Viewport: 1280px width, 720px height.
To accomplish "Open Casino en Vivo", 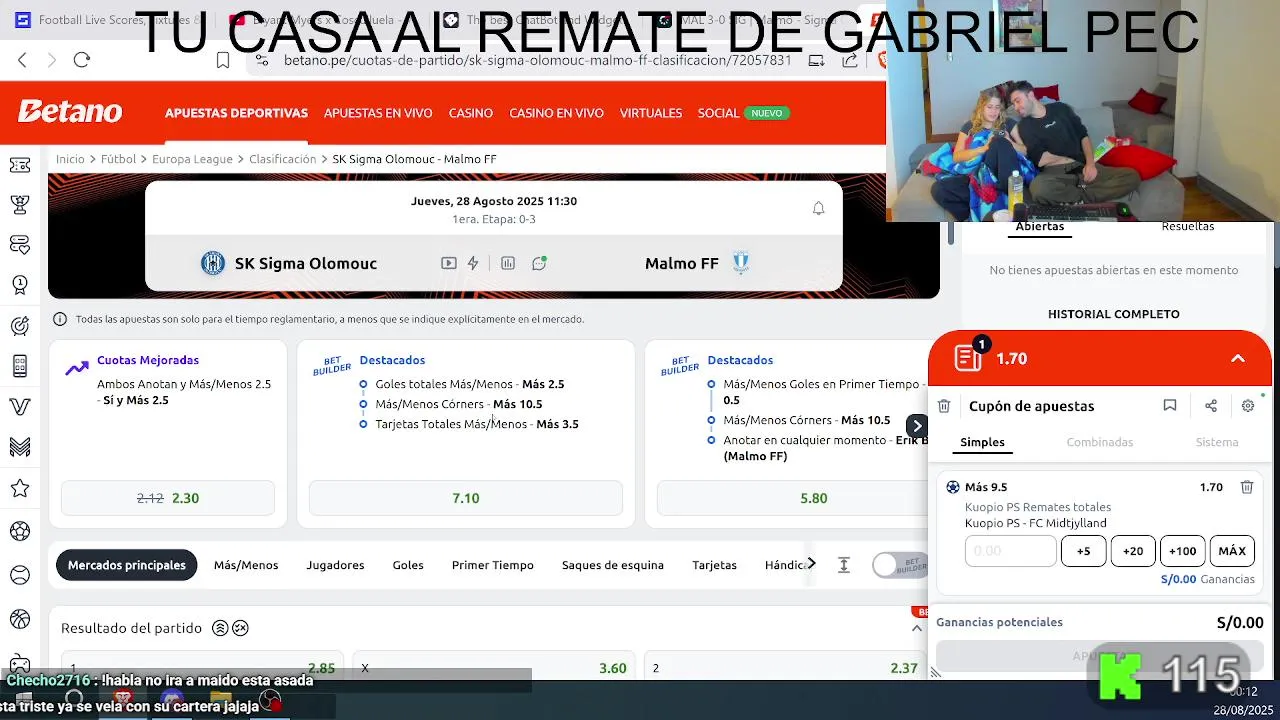I will pyautogui.click(x=557, y=113).
